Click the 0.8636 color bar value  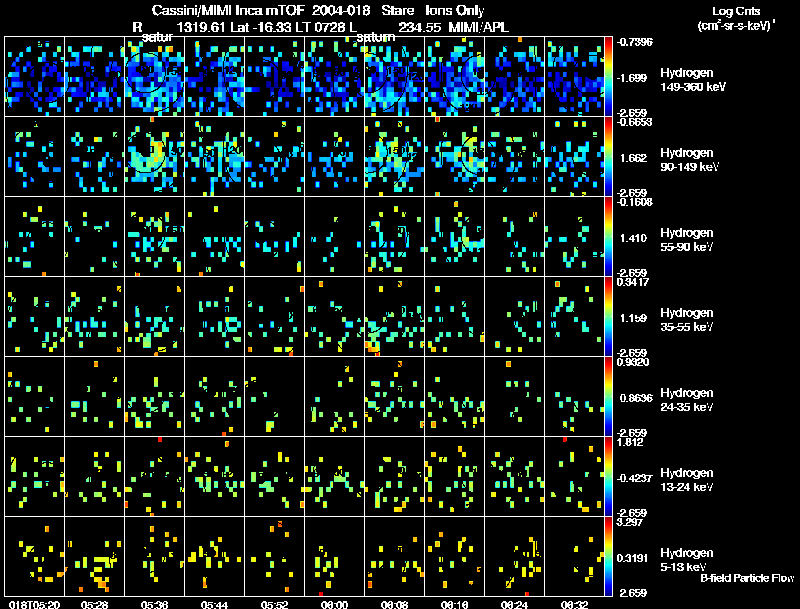tap(636, 398)
